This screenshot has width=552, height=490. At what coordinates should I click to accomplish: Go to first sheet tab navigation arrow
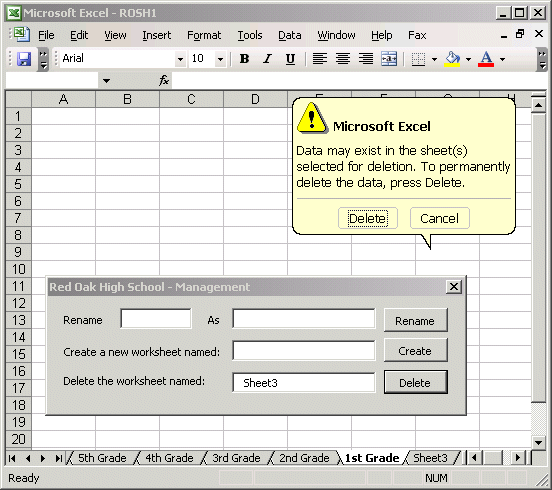click(12, 458)
